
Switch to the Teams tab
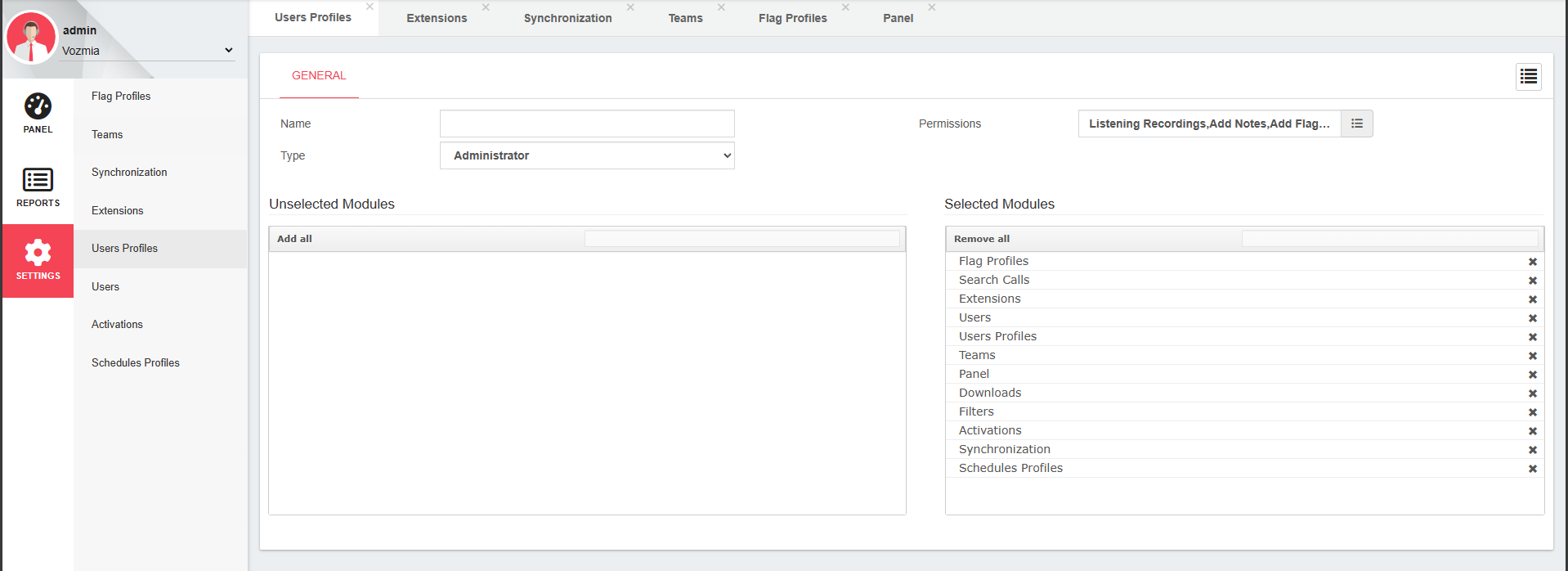click(685, 18)
